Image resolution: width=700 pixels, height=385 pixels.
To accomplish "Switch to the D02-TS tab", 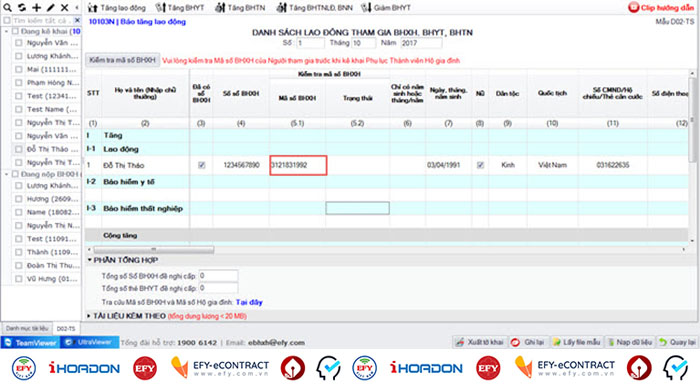I will tap(66, 328).
